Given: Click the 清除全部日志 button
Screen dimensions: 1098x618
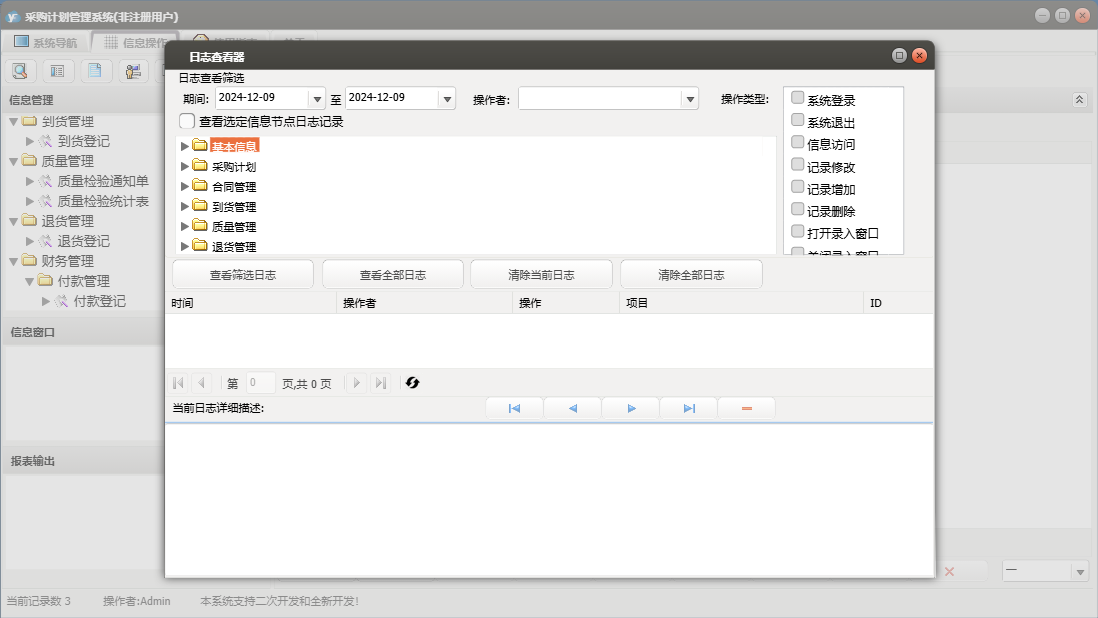Looking at the screenshot, I should tap(691, 275).
